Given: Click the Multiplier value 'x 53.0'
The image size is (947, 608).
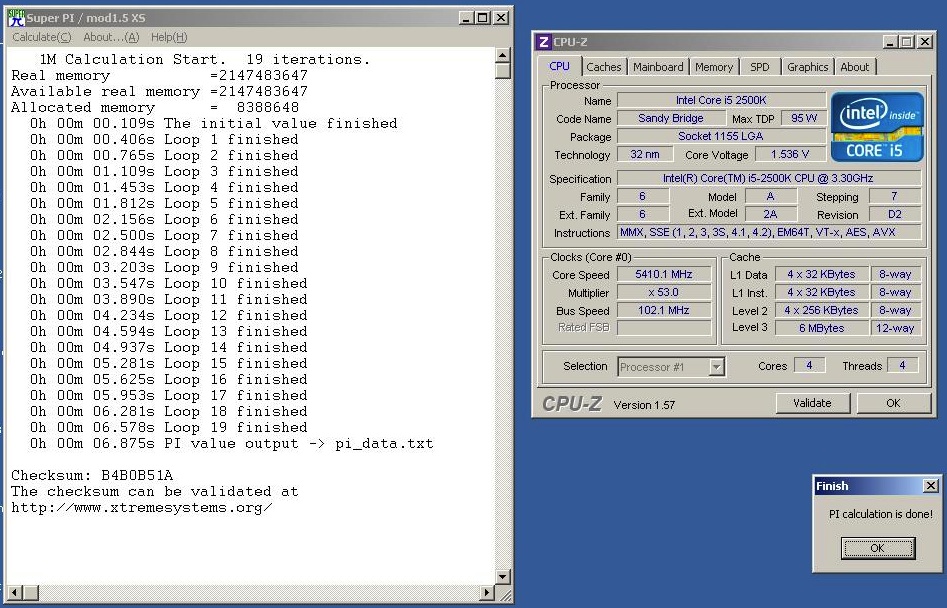Looking at the screenshot, I should tap(664, 293).
